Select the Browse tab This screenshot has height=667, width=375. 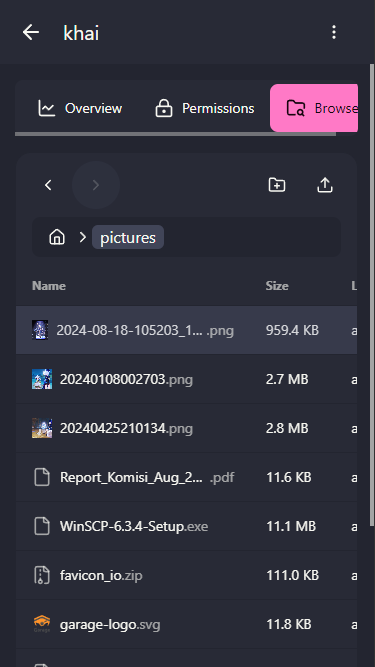tap(314, 108)
